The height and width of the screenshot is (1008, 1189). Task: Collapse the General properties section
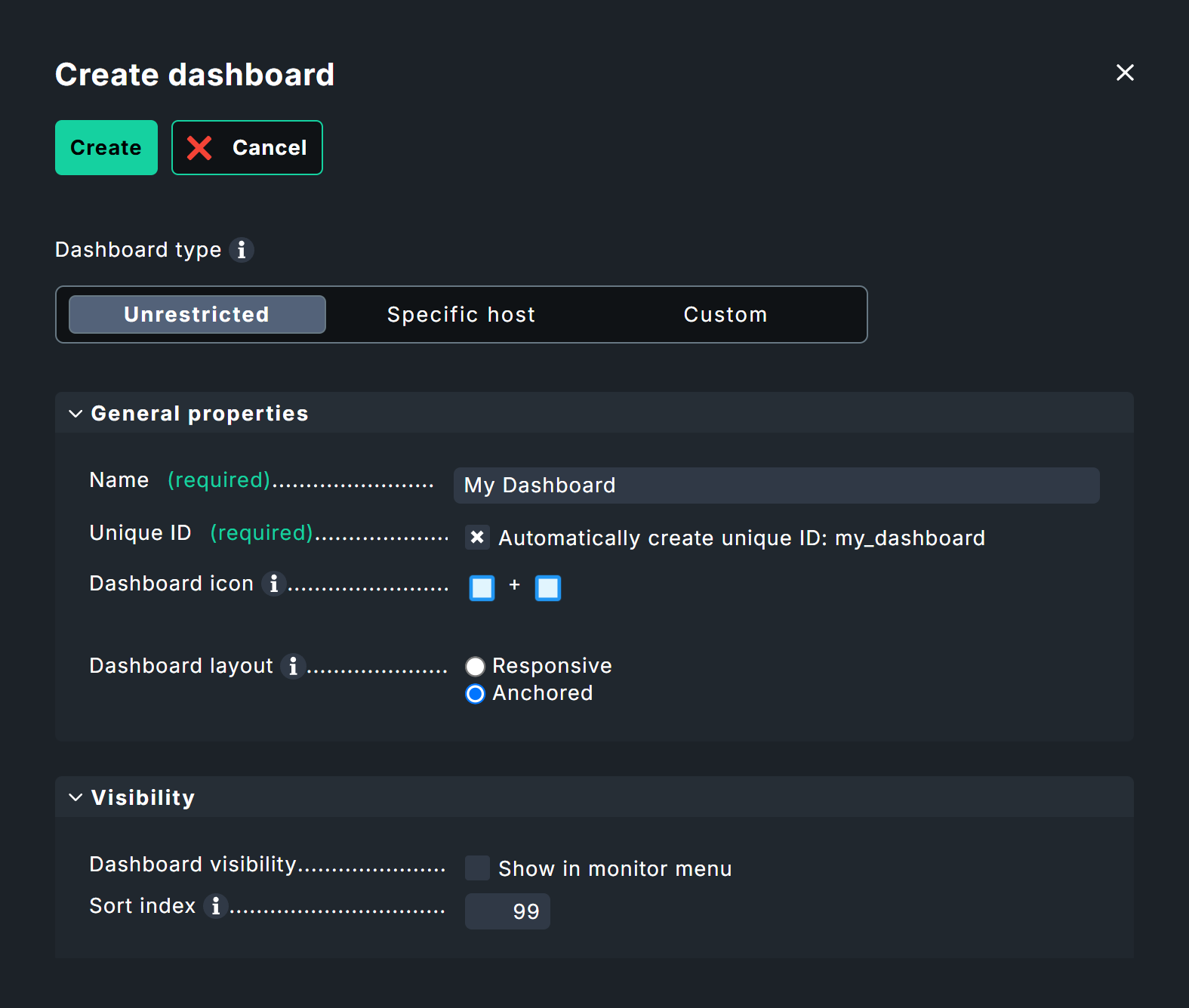[x=75, y=414]
